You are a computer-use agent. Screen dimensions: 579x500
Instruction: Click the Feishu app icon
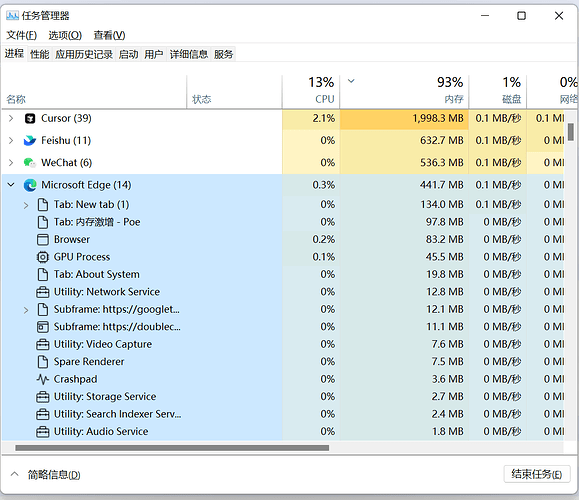point(30,141)
